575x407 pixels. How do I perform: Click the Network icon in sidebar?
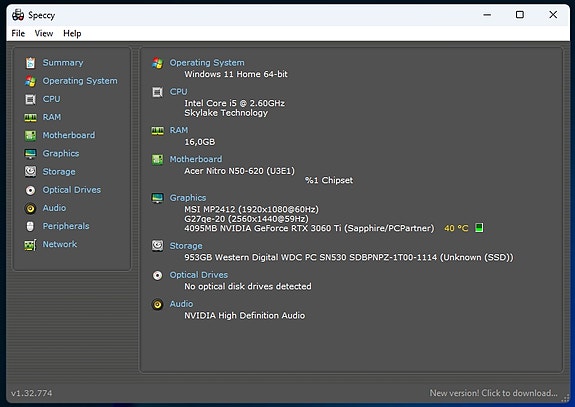tap(30, 245)
